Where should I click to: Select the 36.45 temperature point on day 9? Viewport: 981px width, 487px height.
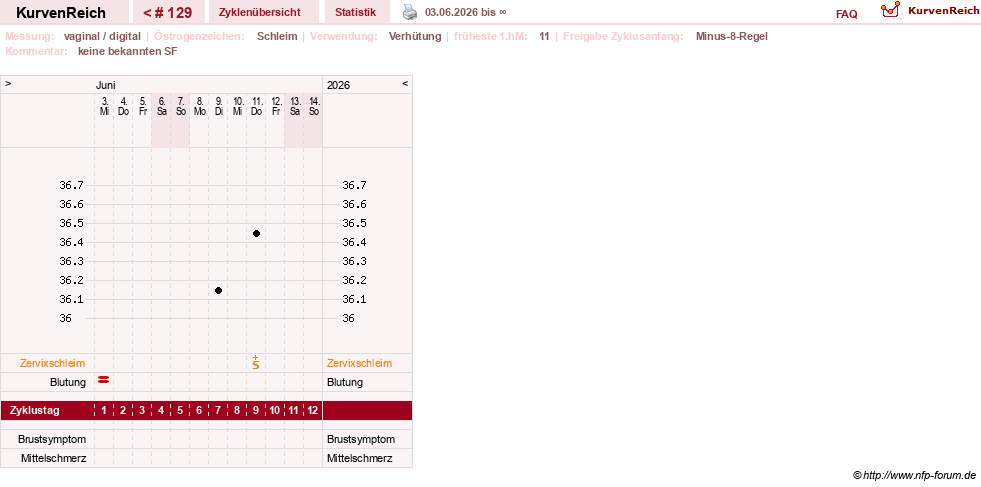pos(257,233)
